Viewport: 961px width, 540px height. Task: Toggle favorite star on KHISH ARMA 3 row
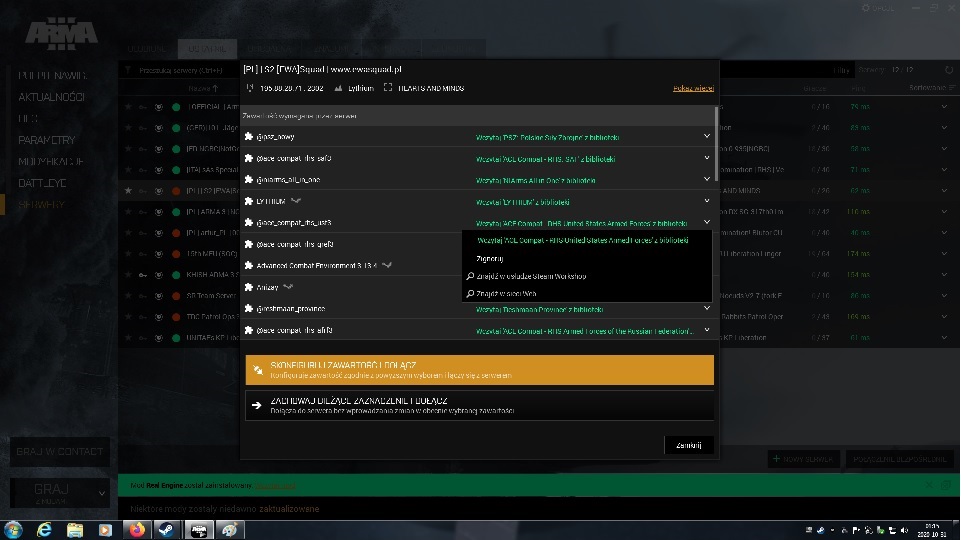click(x=128, y=275)
